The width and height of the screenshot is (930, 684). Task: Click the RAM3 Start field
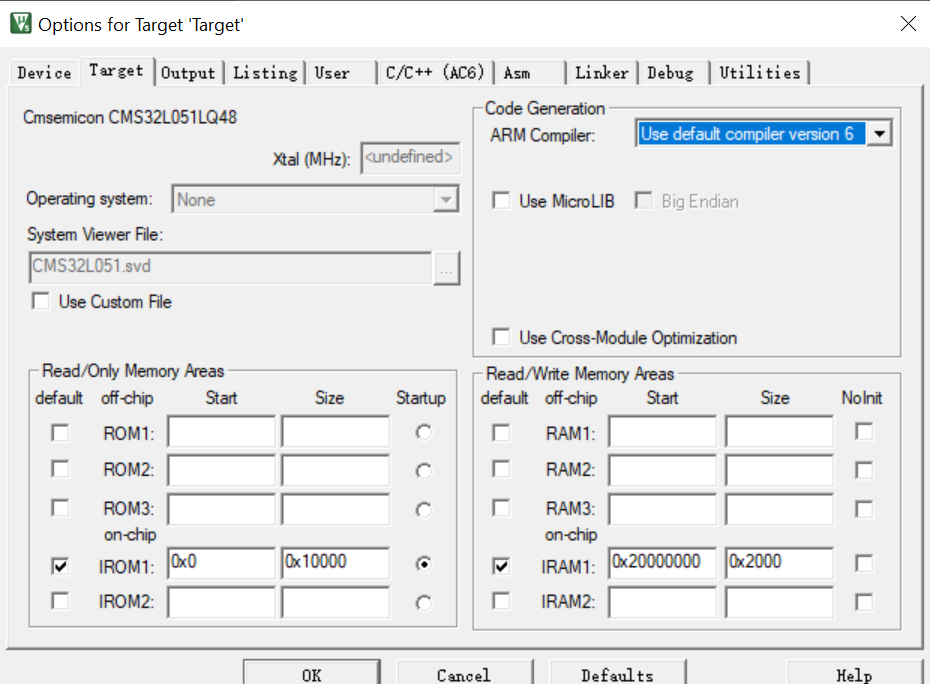pyautogui.click(x=663, y=510)
